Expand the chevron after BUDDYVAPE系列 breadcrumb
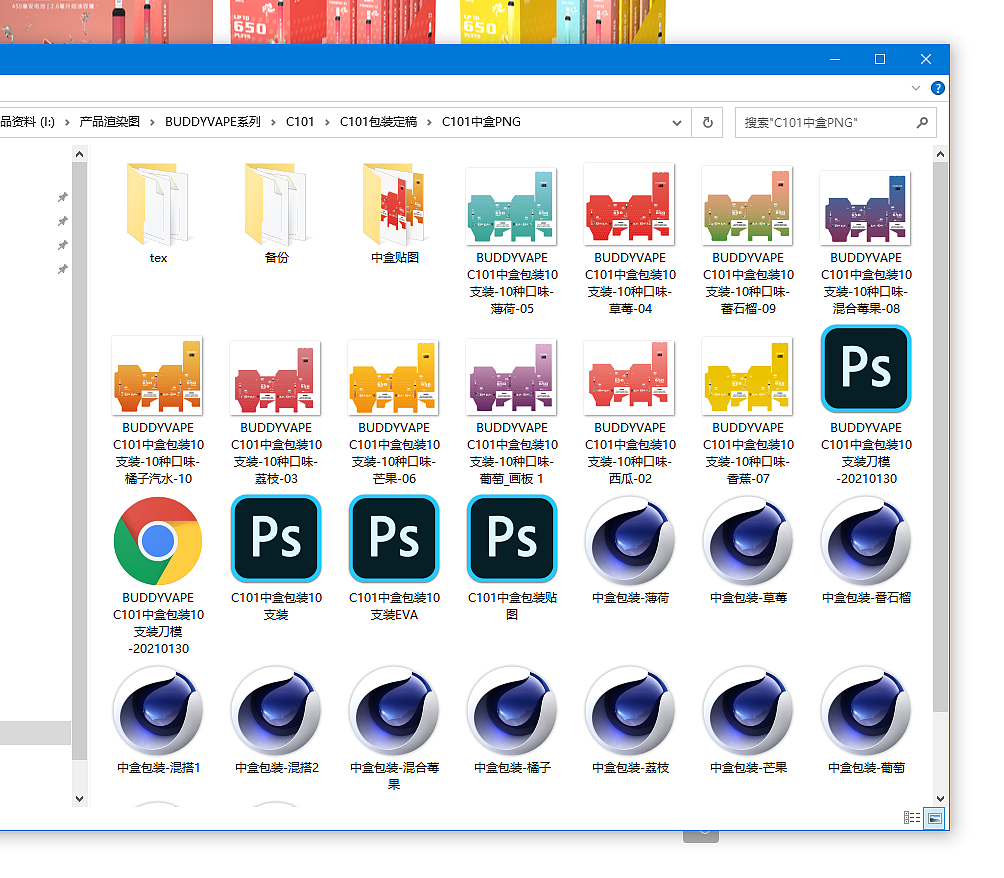 pos(273,122)
